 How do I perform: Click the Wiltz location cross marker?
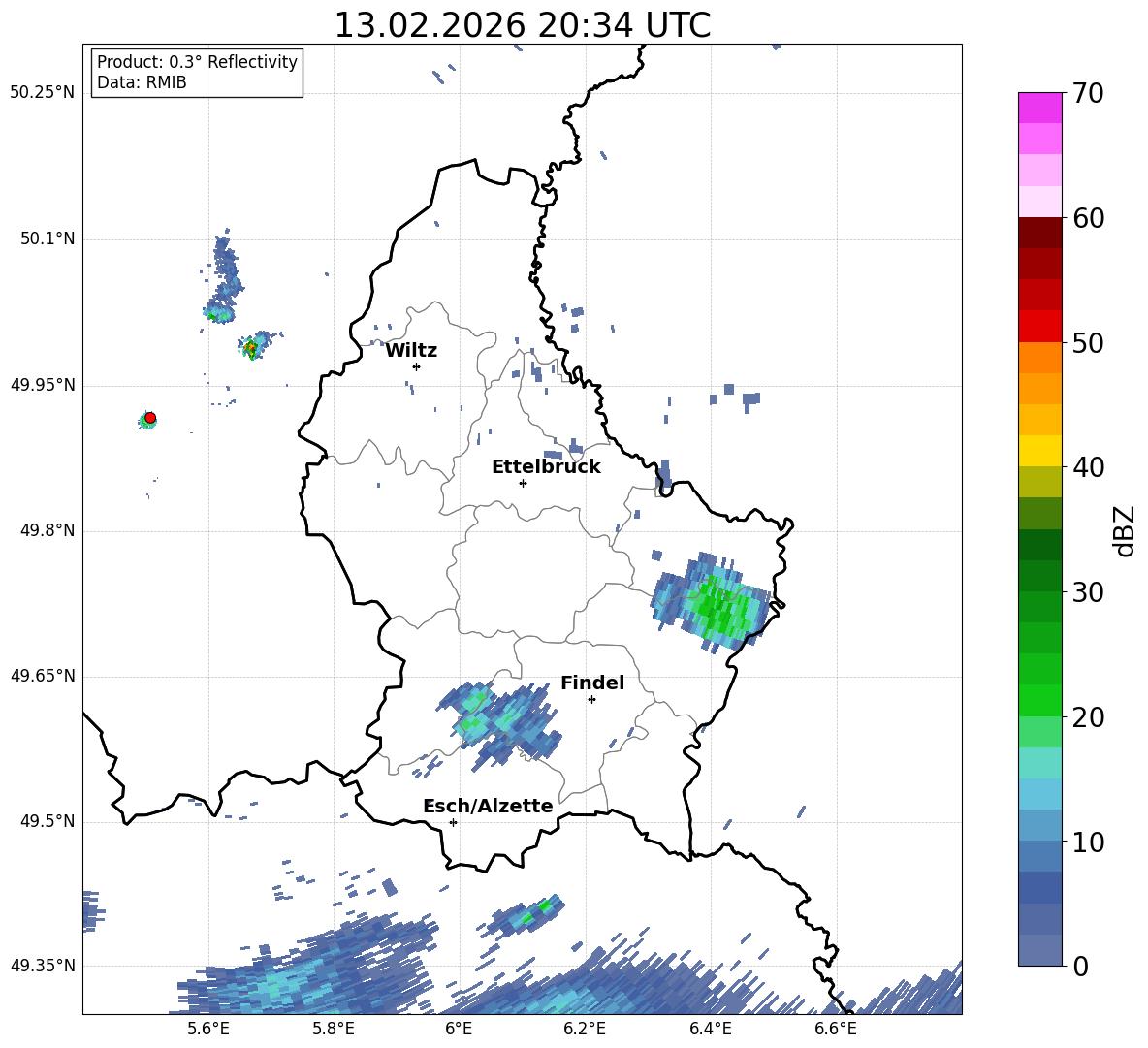[x=417, y=366]
